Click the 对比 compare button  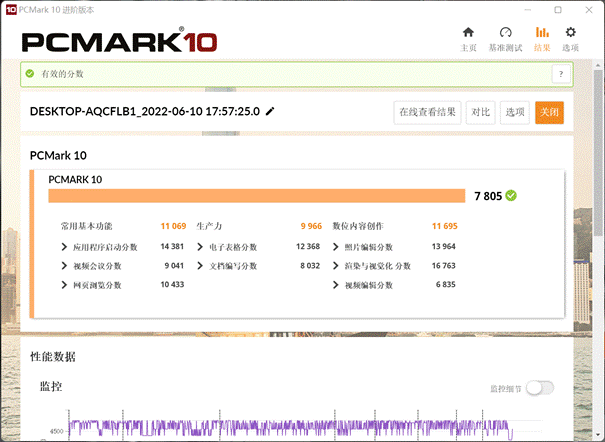[x=480, y=112]
